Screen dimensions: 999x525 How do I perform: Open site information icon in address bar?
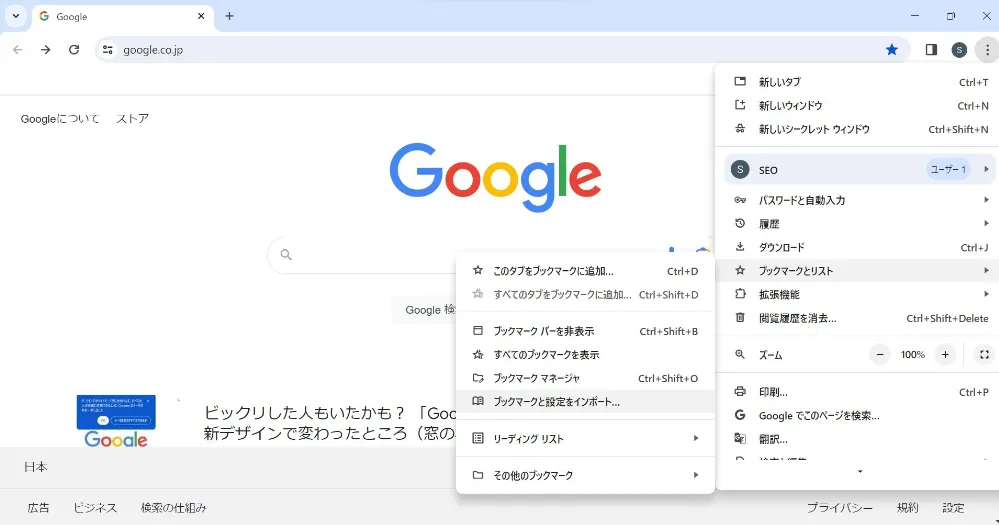[x=108, y=50]
